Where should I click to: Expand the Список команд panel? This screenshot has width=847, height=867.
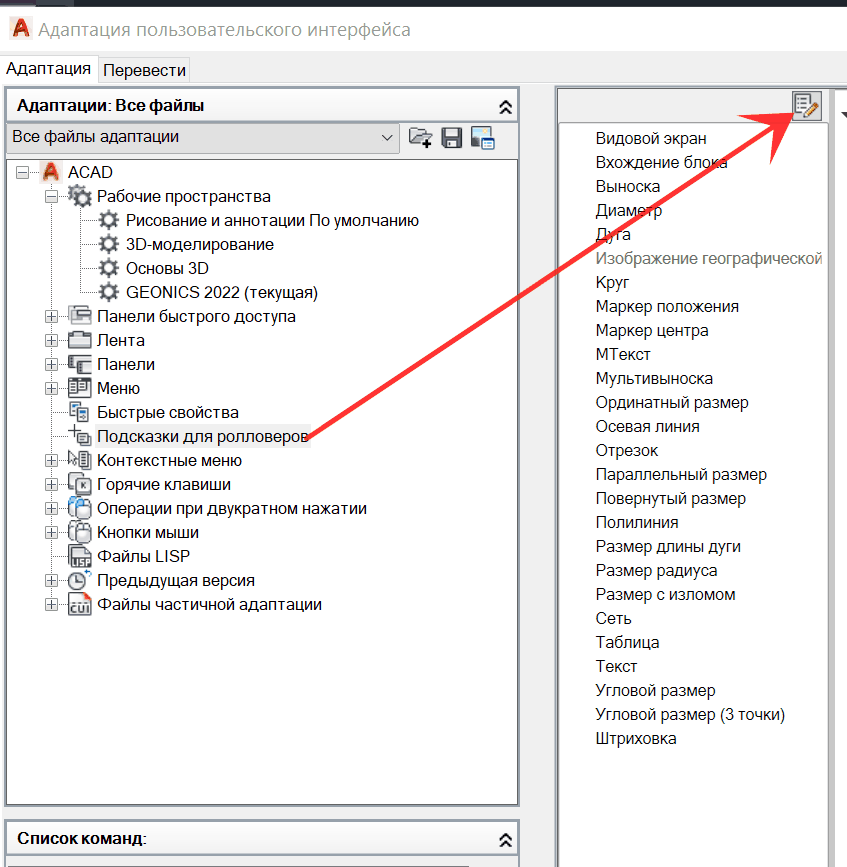(x=506, y=839)
